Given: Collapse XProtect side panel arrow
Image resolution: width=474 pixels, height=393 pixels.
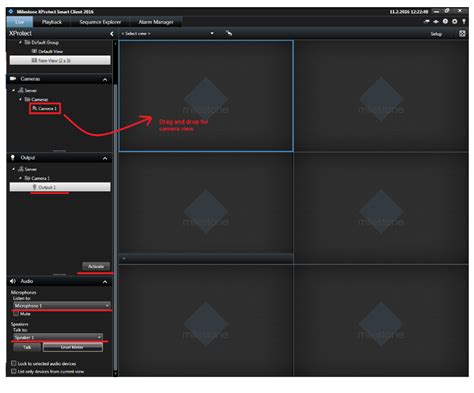Looking at the screenshot, I should pos(112,34).
